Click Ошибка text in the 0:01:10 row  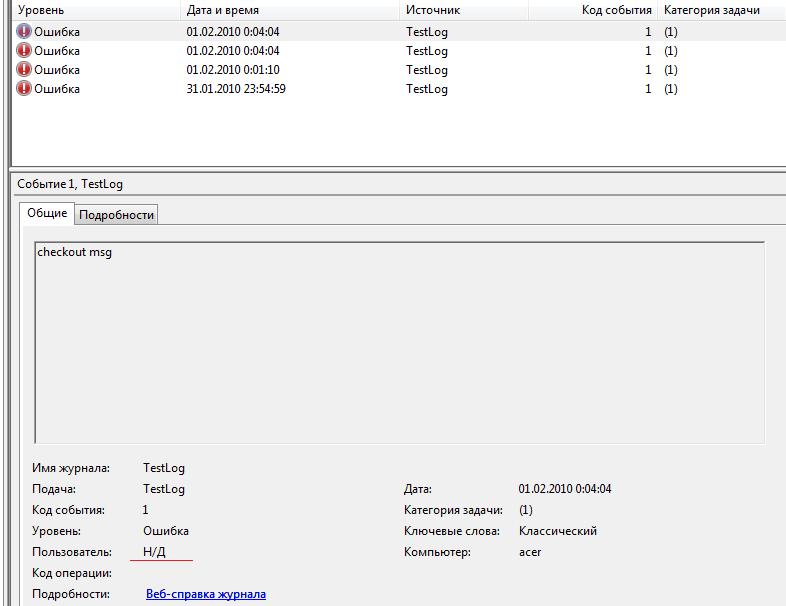[57, 70]
